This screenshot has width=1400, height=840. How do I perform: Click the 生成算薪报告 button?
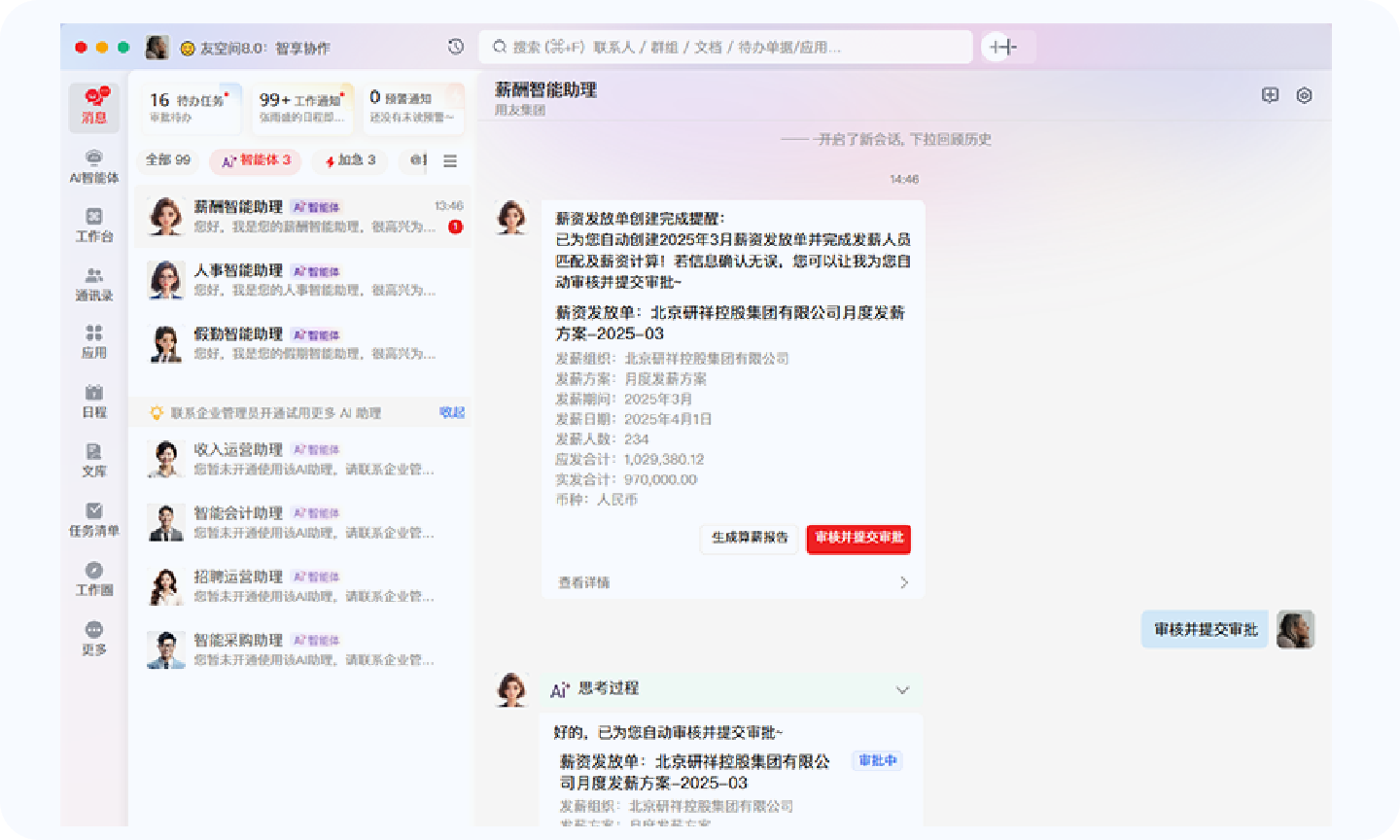click(750, 538)
